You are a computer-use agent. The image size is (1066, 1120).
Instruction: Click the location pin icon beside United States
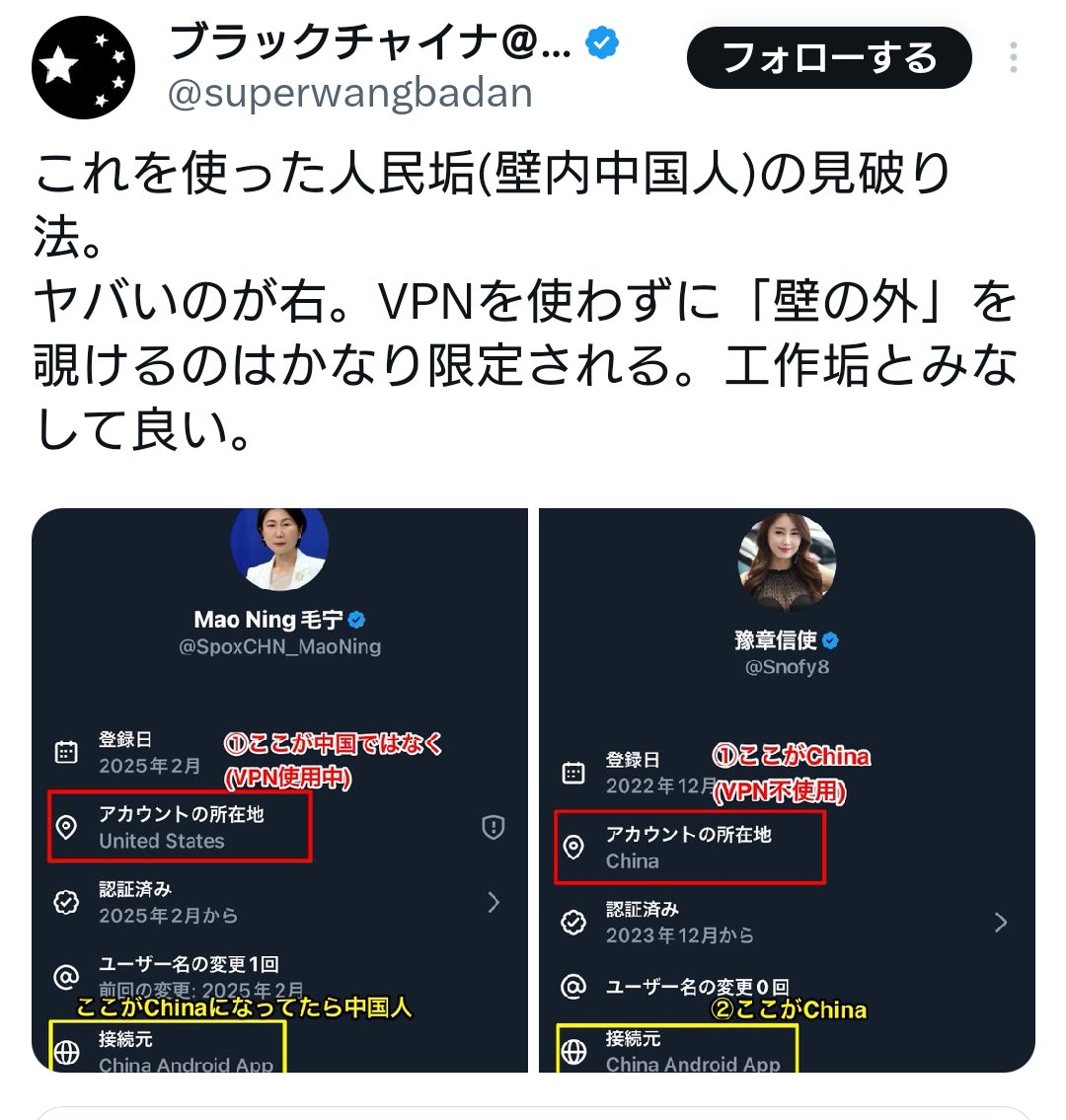point(66,827)
